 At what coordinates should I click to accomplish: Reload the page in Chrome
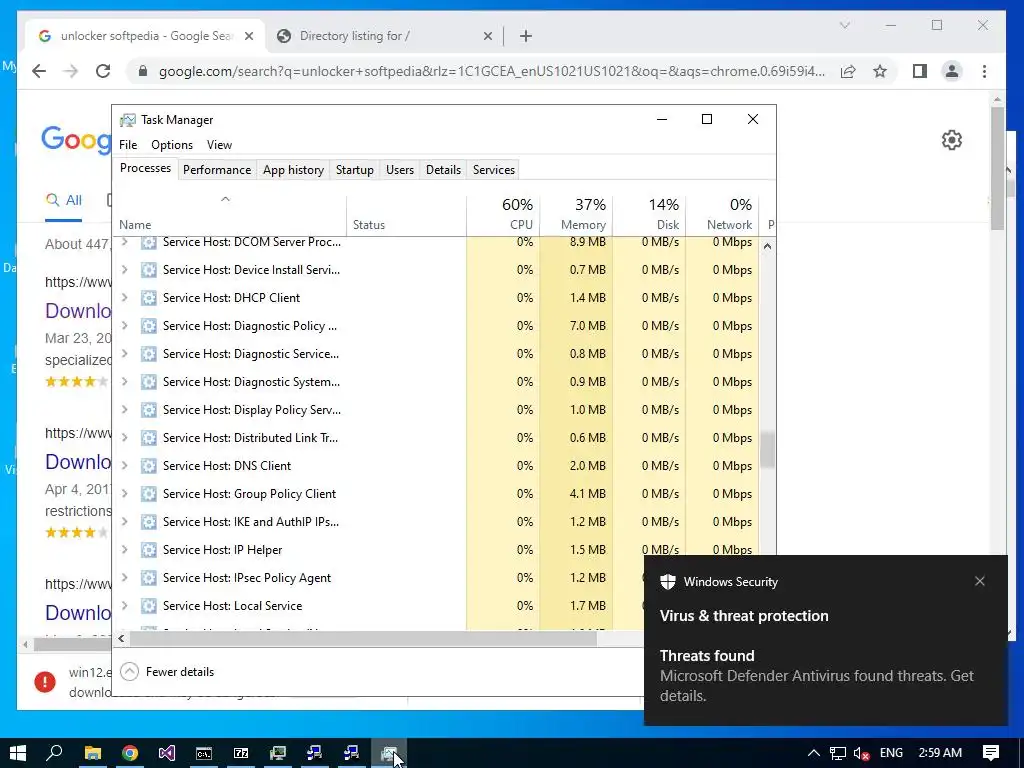tap(103, 71)
